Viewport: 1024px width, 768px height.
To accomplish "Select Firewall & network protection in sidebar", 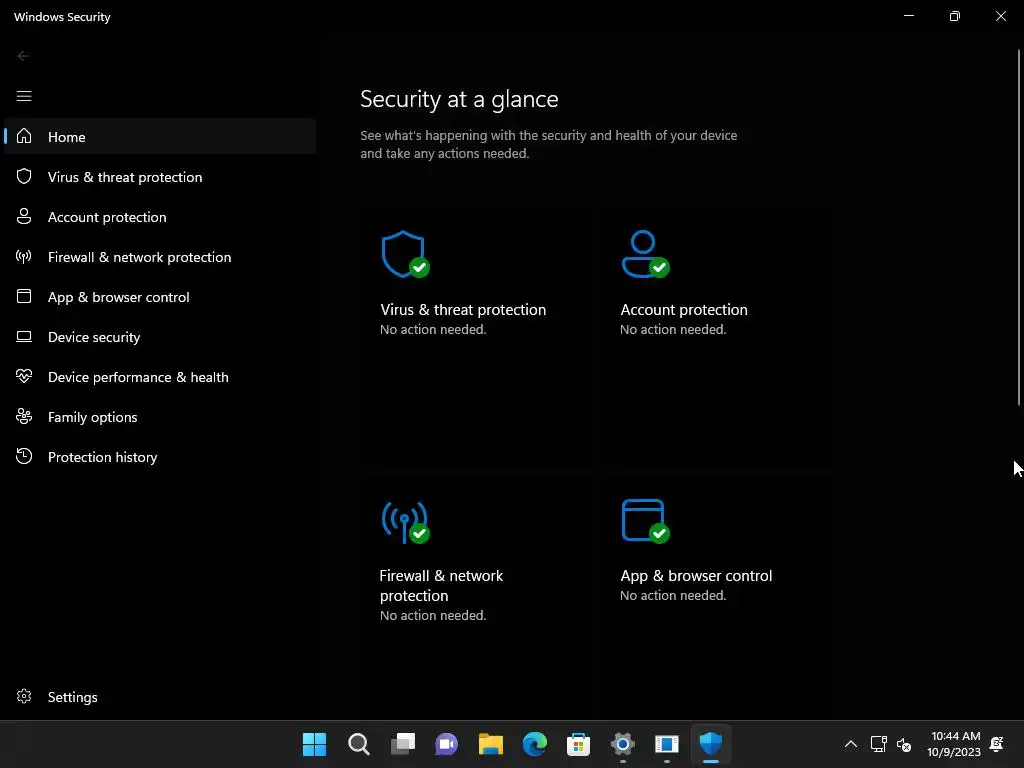I will tap(160, 257).
